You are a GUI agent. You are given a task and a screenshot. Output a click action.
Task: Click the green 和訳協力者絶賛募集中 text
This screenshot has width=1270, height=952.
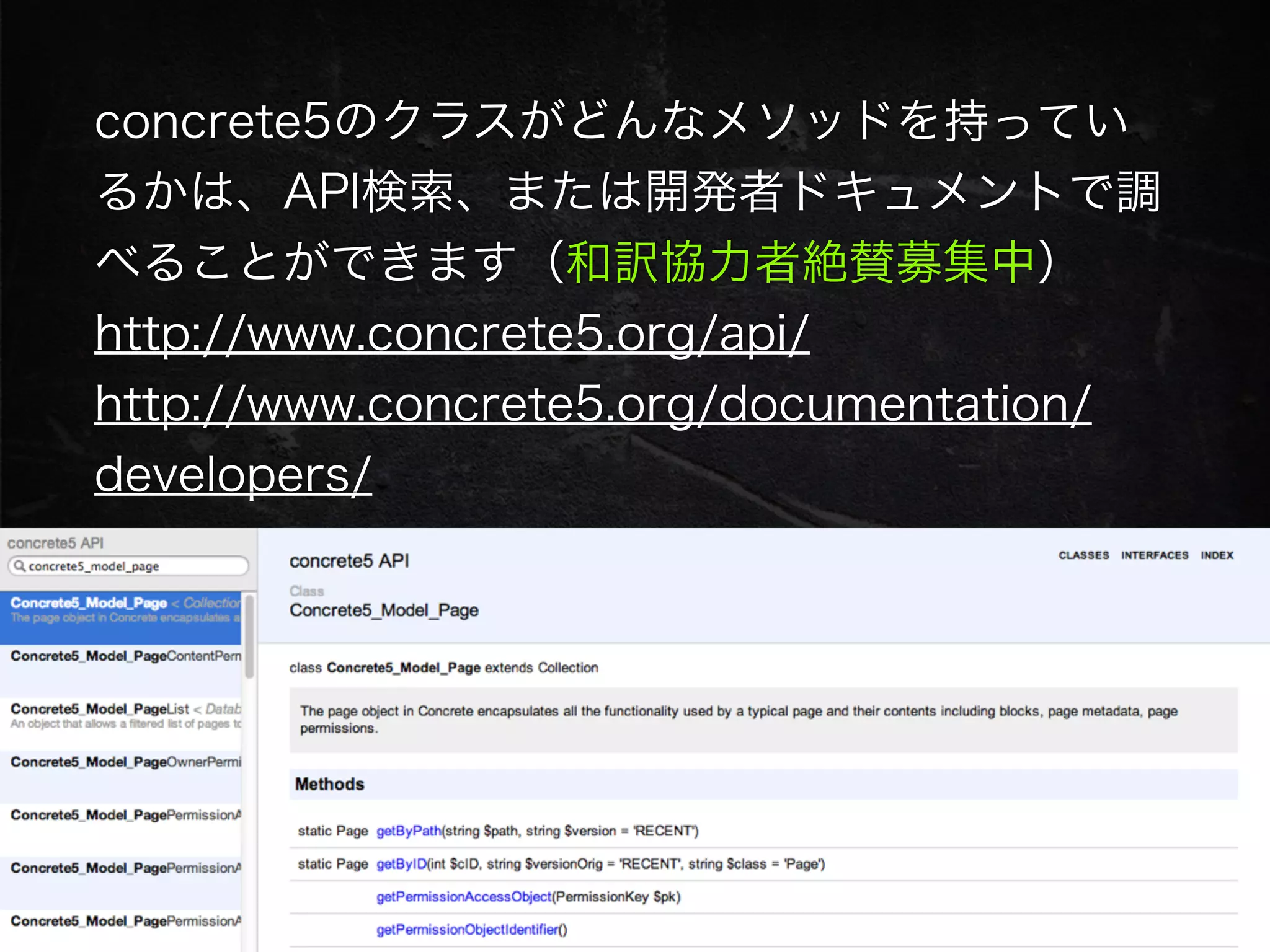[x=801, y=262]
